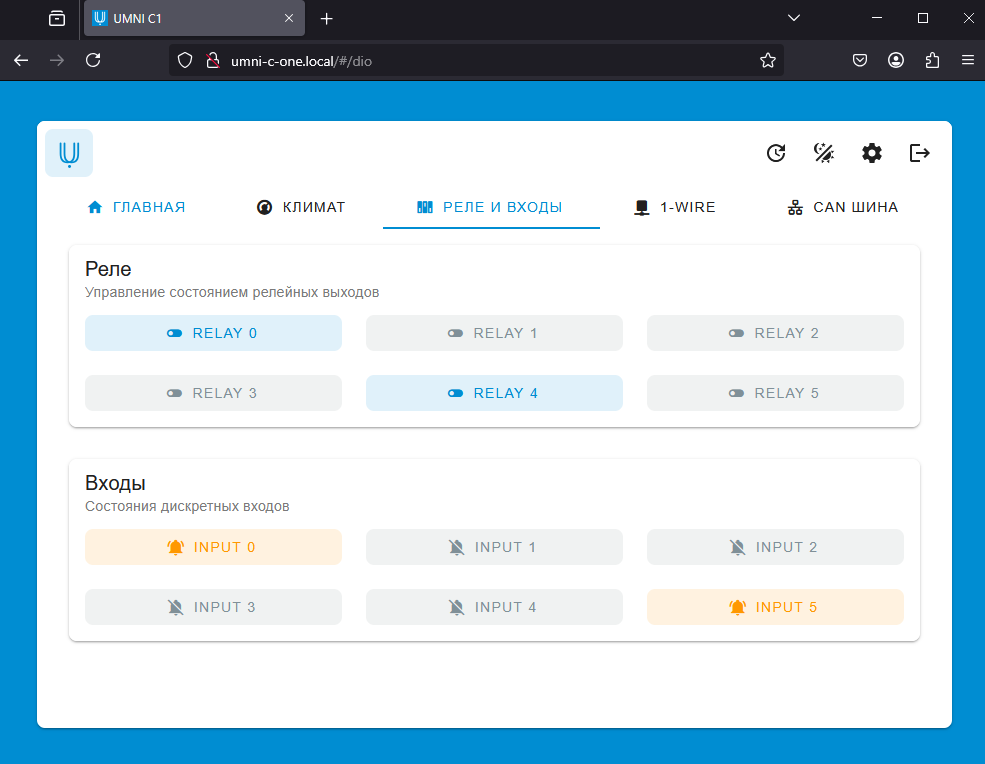
Task: Switch on RELAY 3
Action: click(214, 393)
